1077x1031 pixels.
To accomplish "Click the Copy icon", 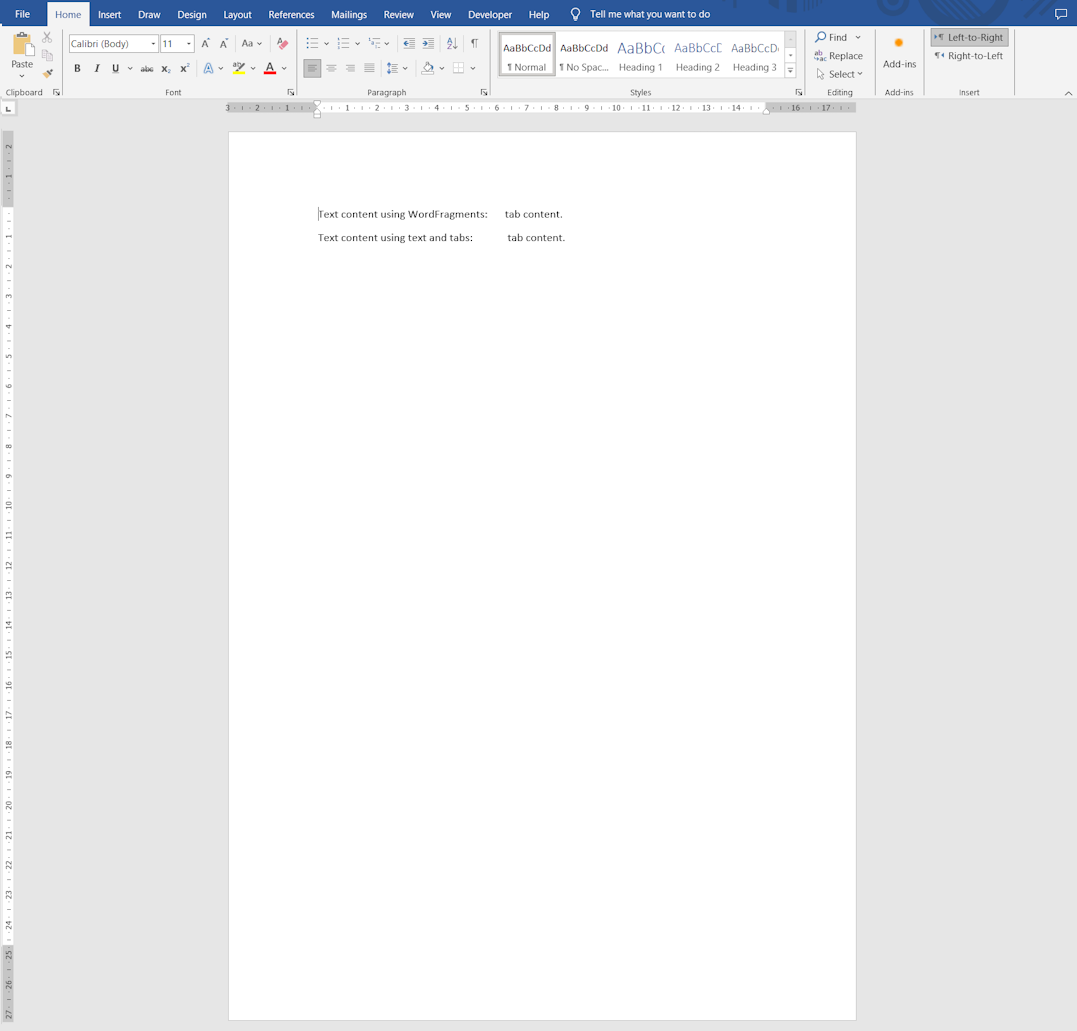I will (x=47, y=55).
